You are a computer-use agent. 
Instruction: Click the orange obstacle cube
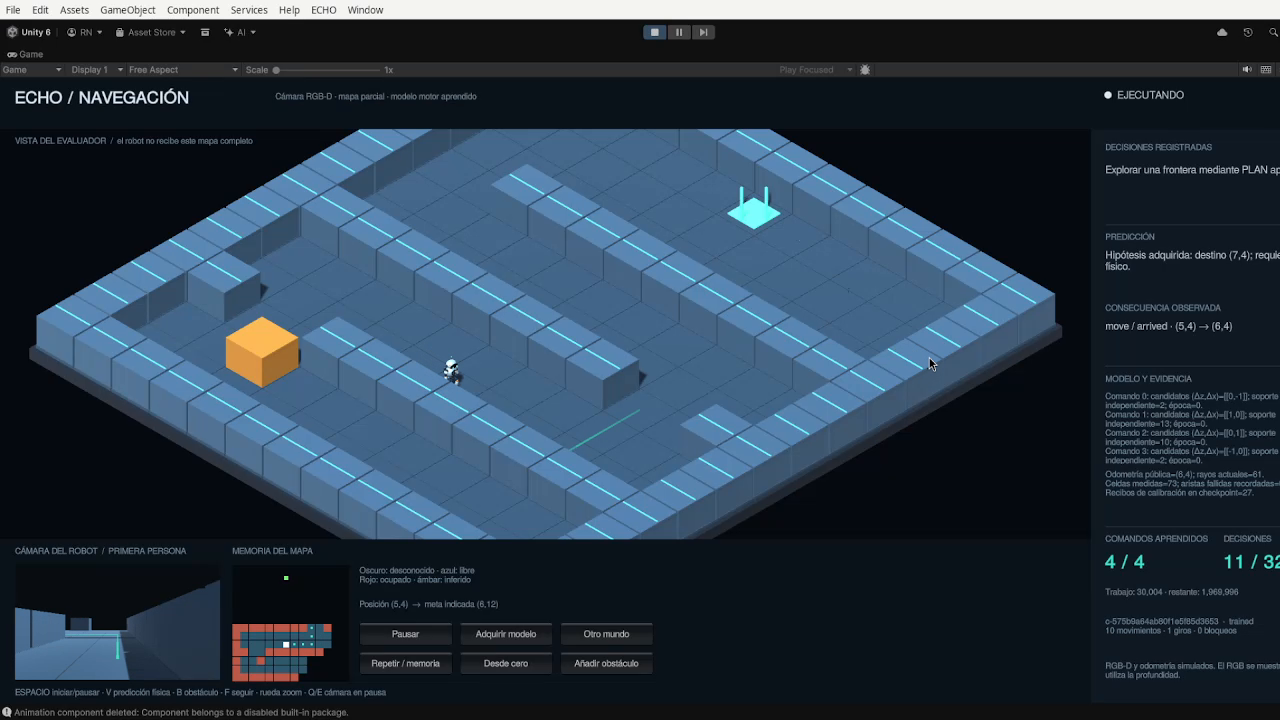262,351
